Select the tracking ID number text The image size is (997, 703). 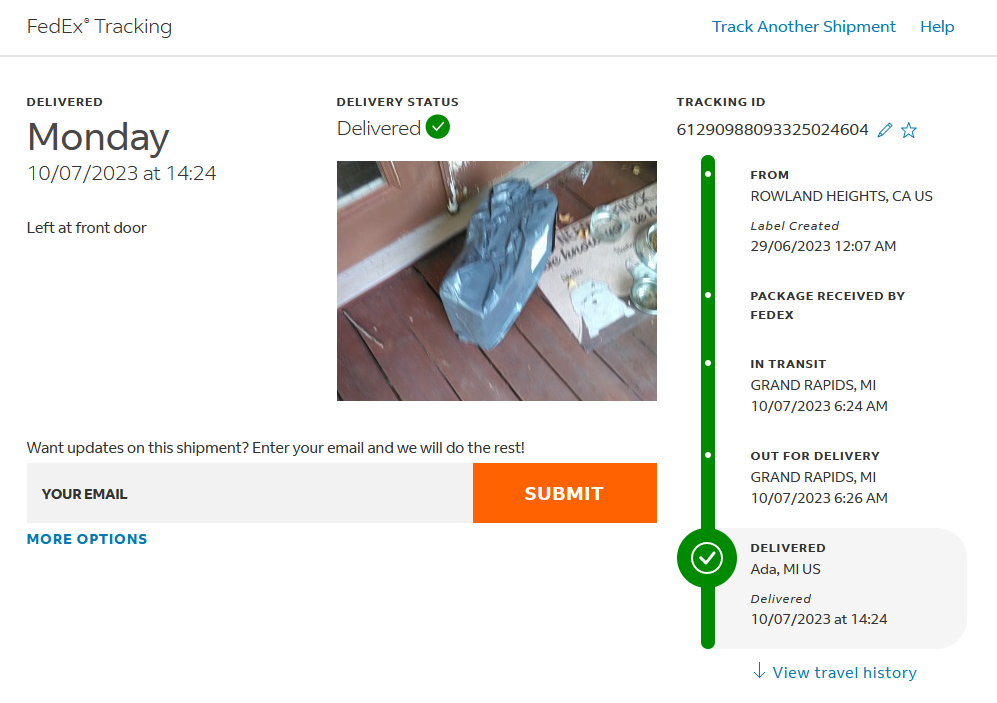[772, 129]
